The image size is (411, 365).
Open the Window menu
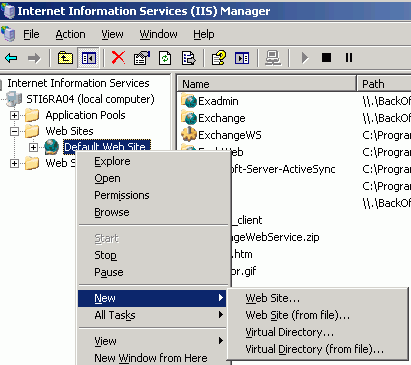click(158, 34)
